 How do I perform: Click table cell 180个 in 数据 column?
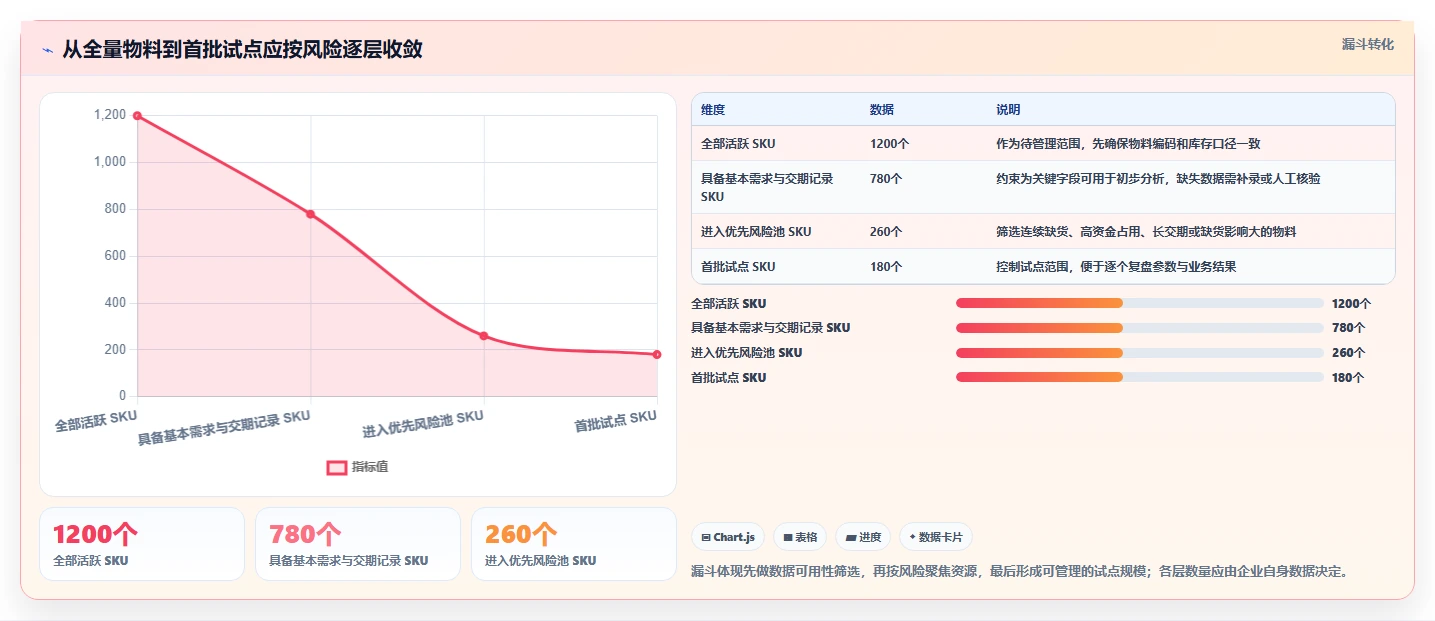pyautogui.click(x=886, y=267)
